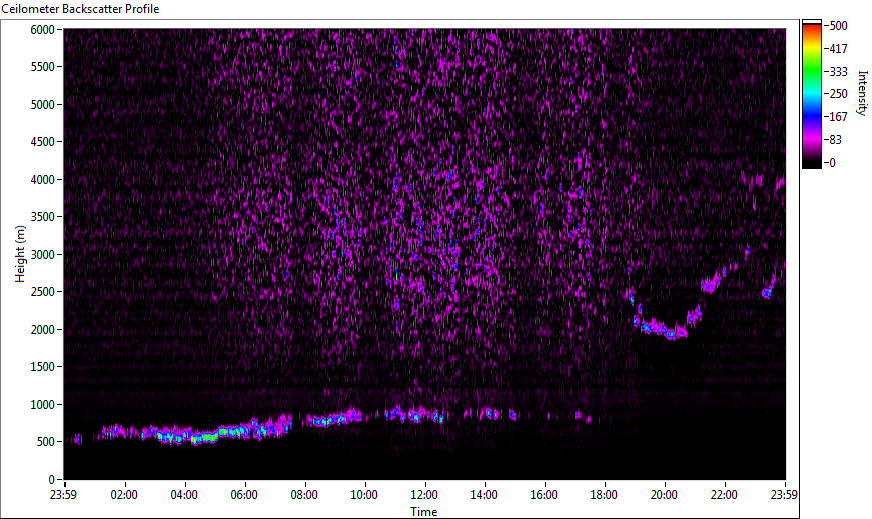Image resolution: width=872 pixels, height=519 pixels.
Task: Click the 500 height axis value
Action: (46, 442)
